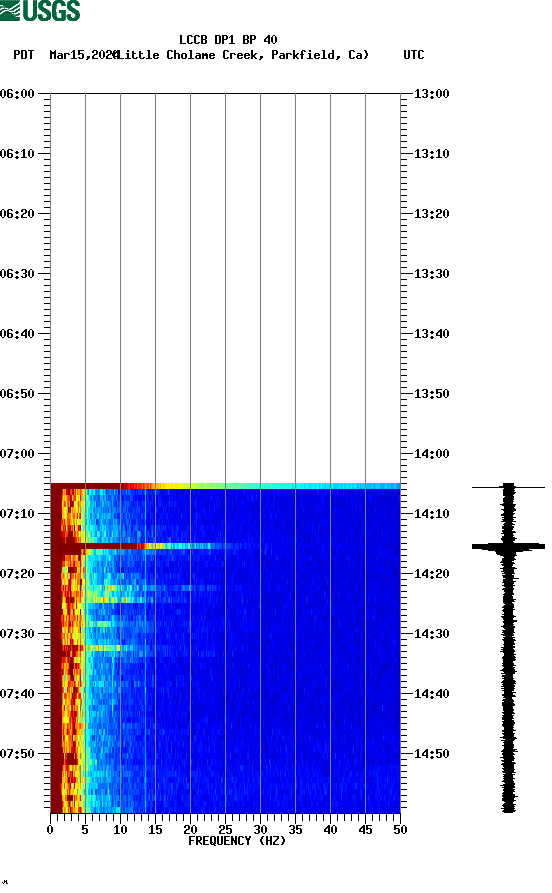Screen dimensions: 552x893
Task: Click the '35' frequency axis label
Action: [295, 830]
